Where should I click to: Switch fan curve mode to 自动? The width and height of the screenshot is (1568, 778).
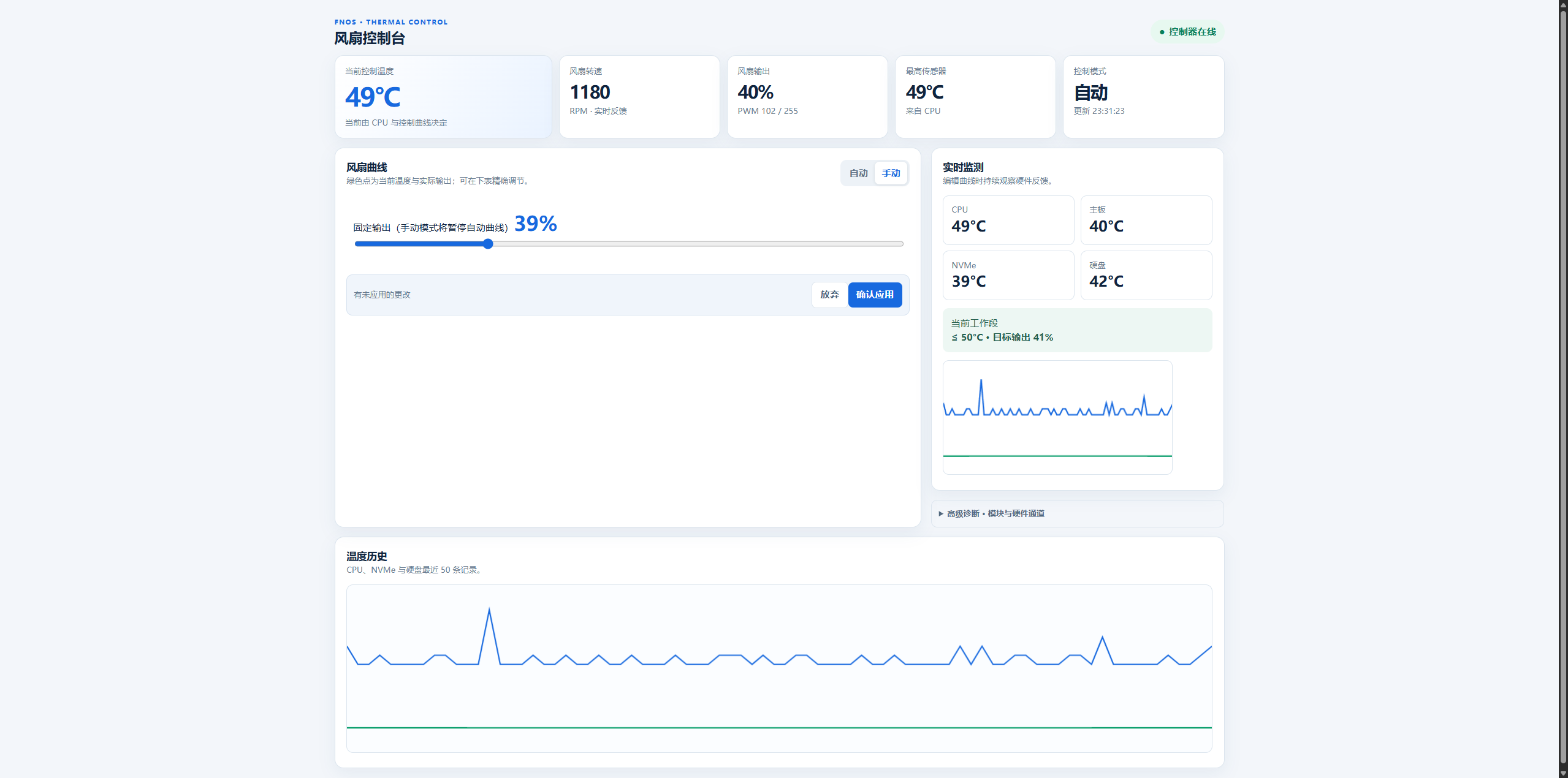click(x=858, y=173)
